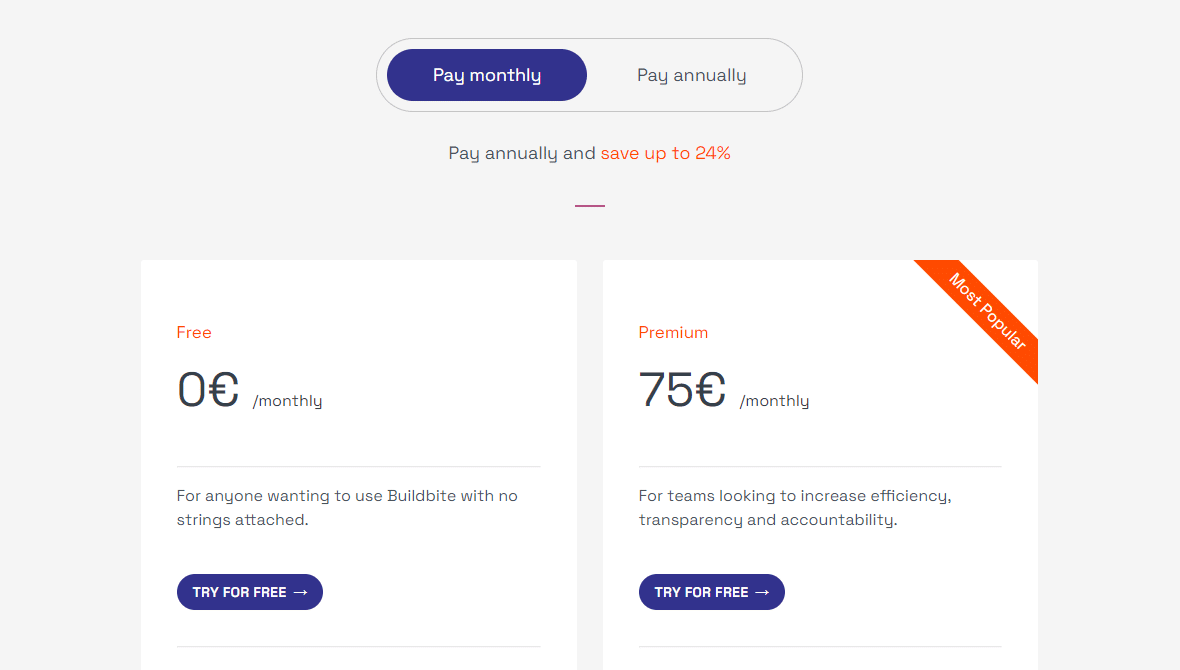Click the "Pay annually and" promo text
The width and height of the screenshot is (1180, 670).
pos(522,153)
